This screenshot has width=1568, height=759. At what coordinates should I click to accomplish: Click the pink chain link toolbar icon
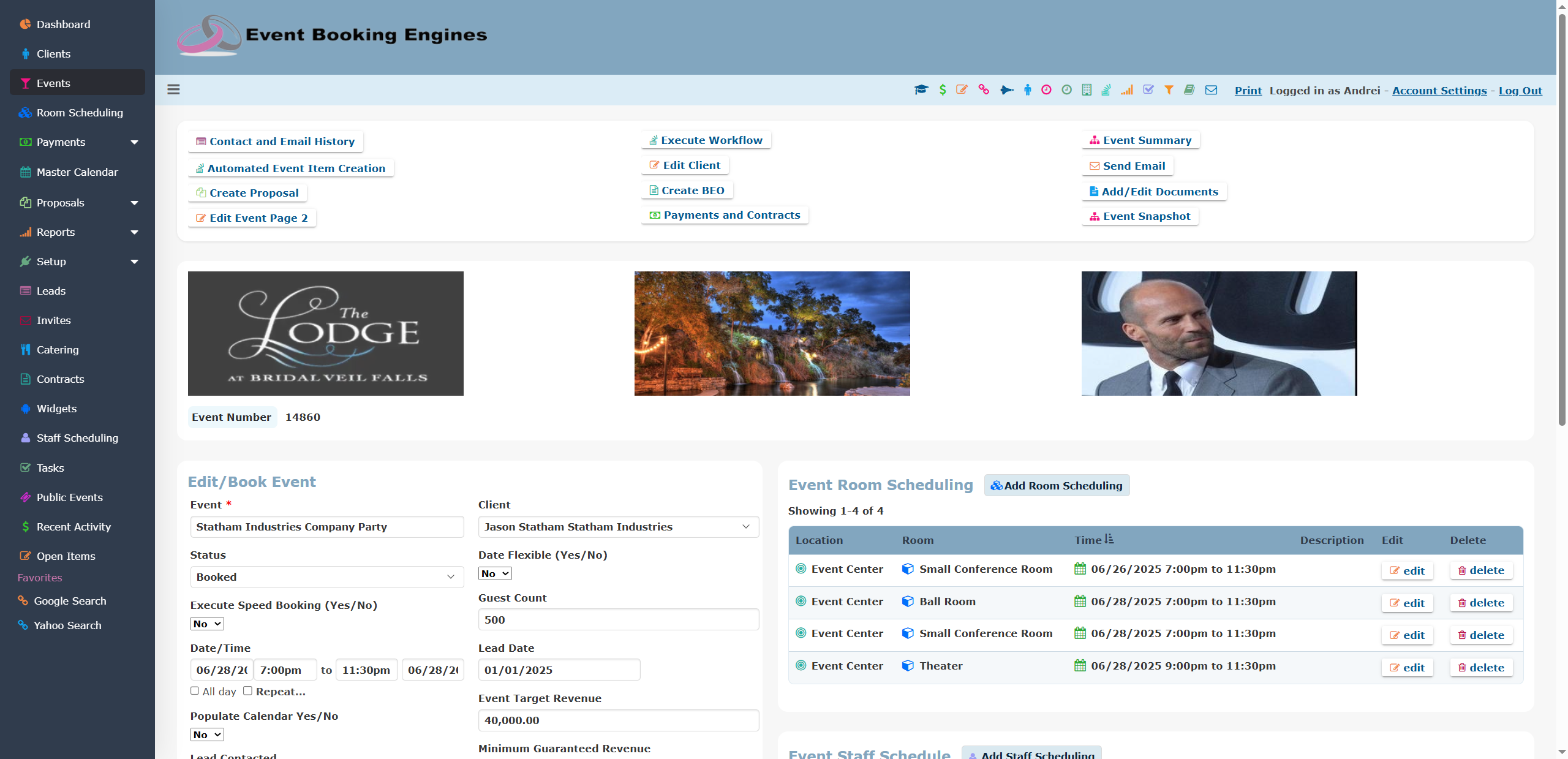984,90
